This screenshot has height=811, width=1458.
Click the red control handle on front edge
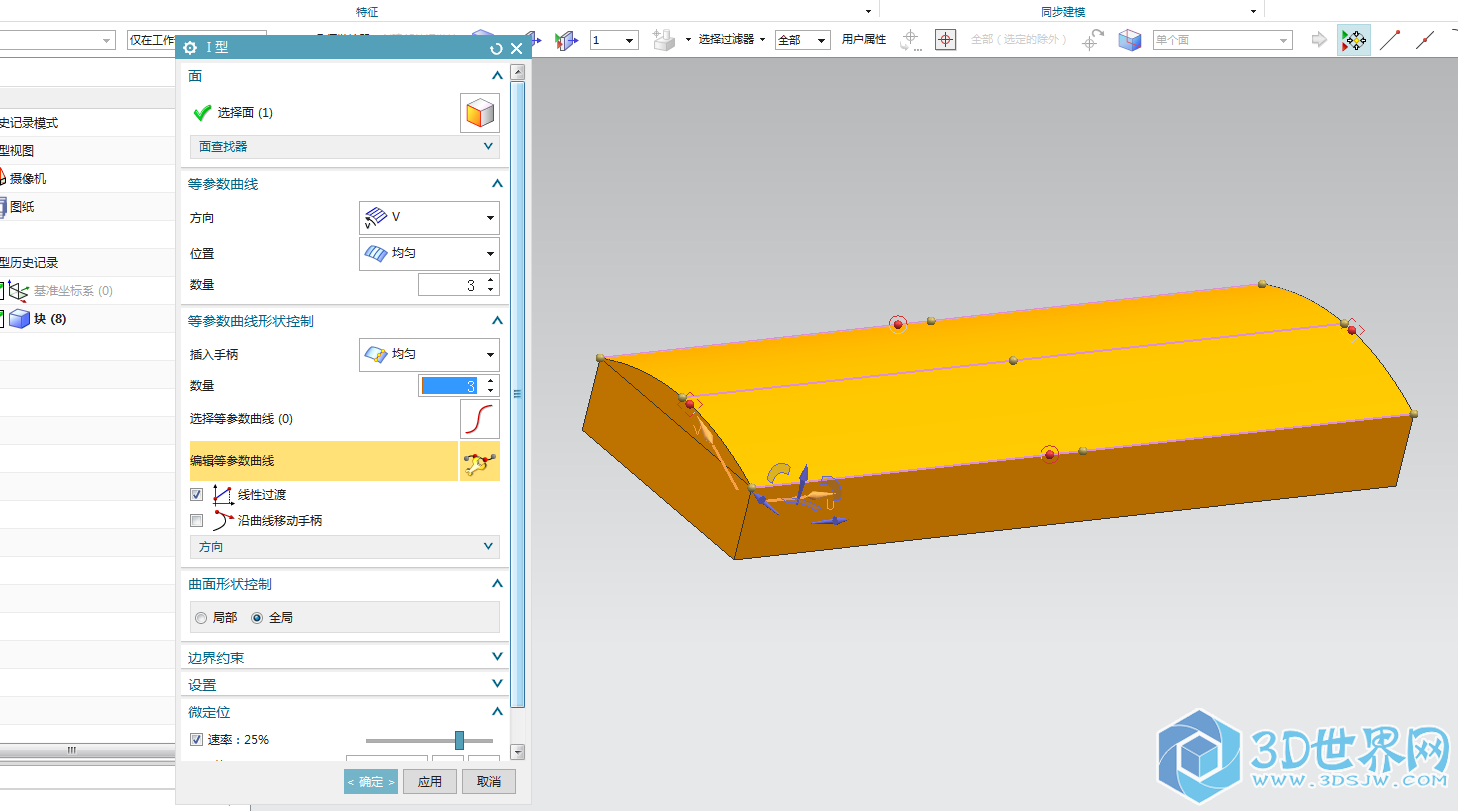click(x=1049, y=455)
